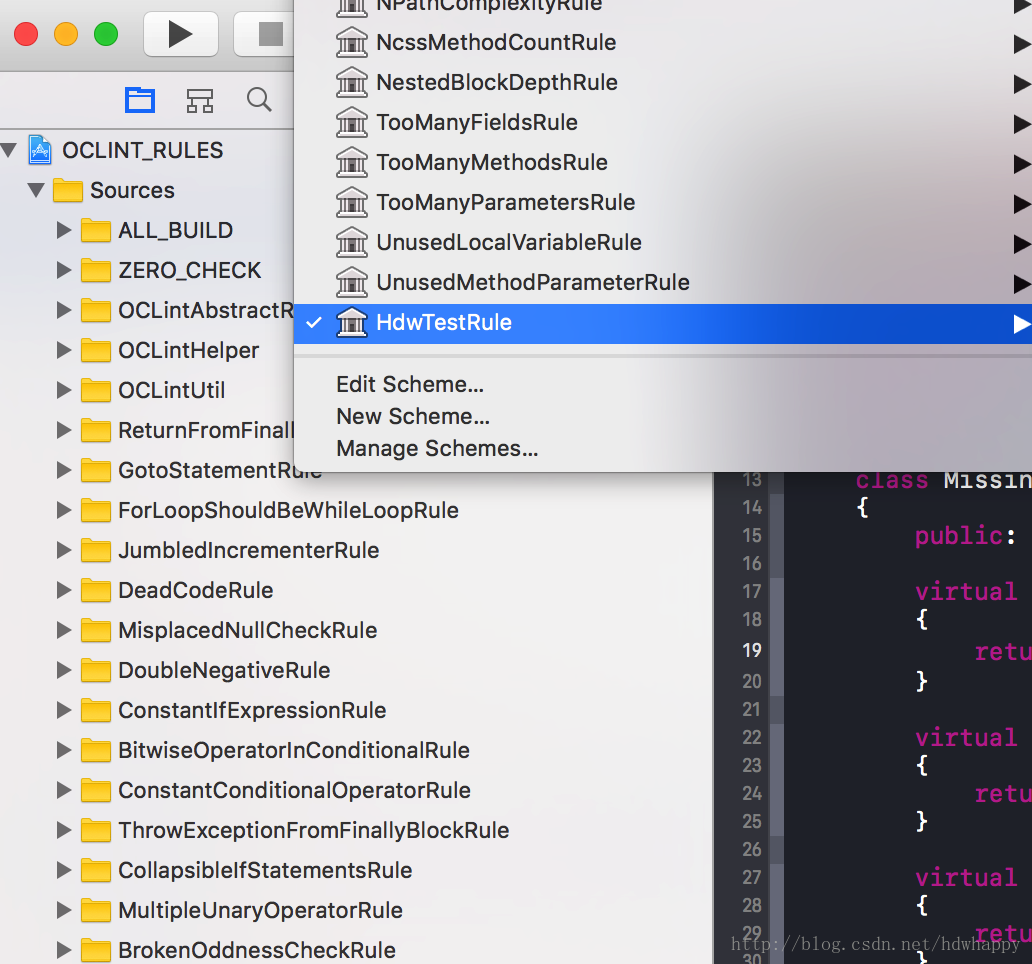
Task: Click the NestedBlockDepthRule target building icon
Action: pos(352,82)
